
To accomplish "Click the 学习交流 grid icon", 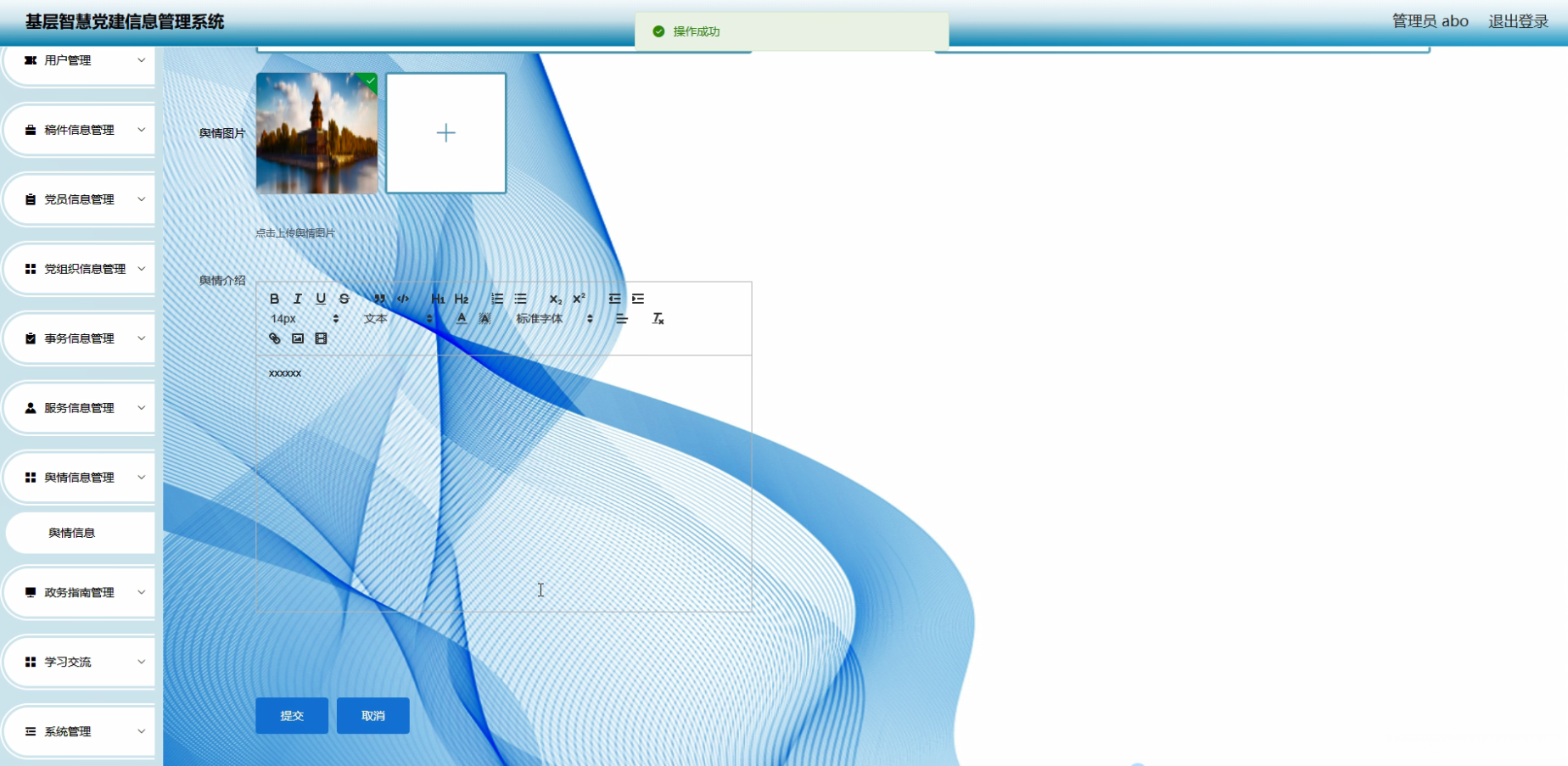I will 31,662.
